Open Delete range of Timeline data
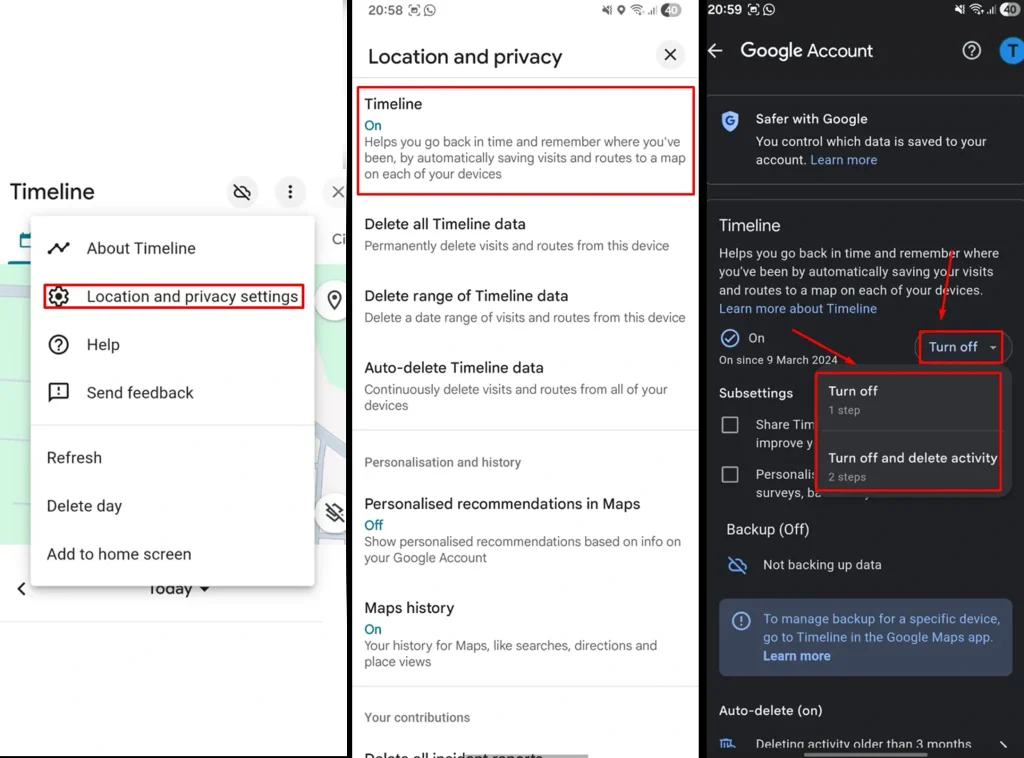Viewport: 1024px width, 758px height. pyautogui.click(x=526, y=306)
